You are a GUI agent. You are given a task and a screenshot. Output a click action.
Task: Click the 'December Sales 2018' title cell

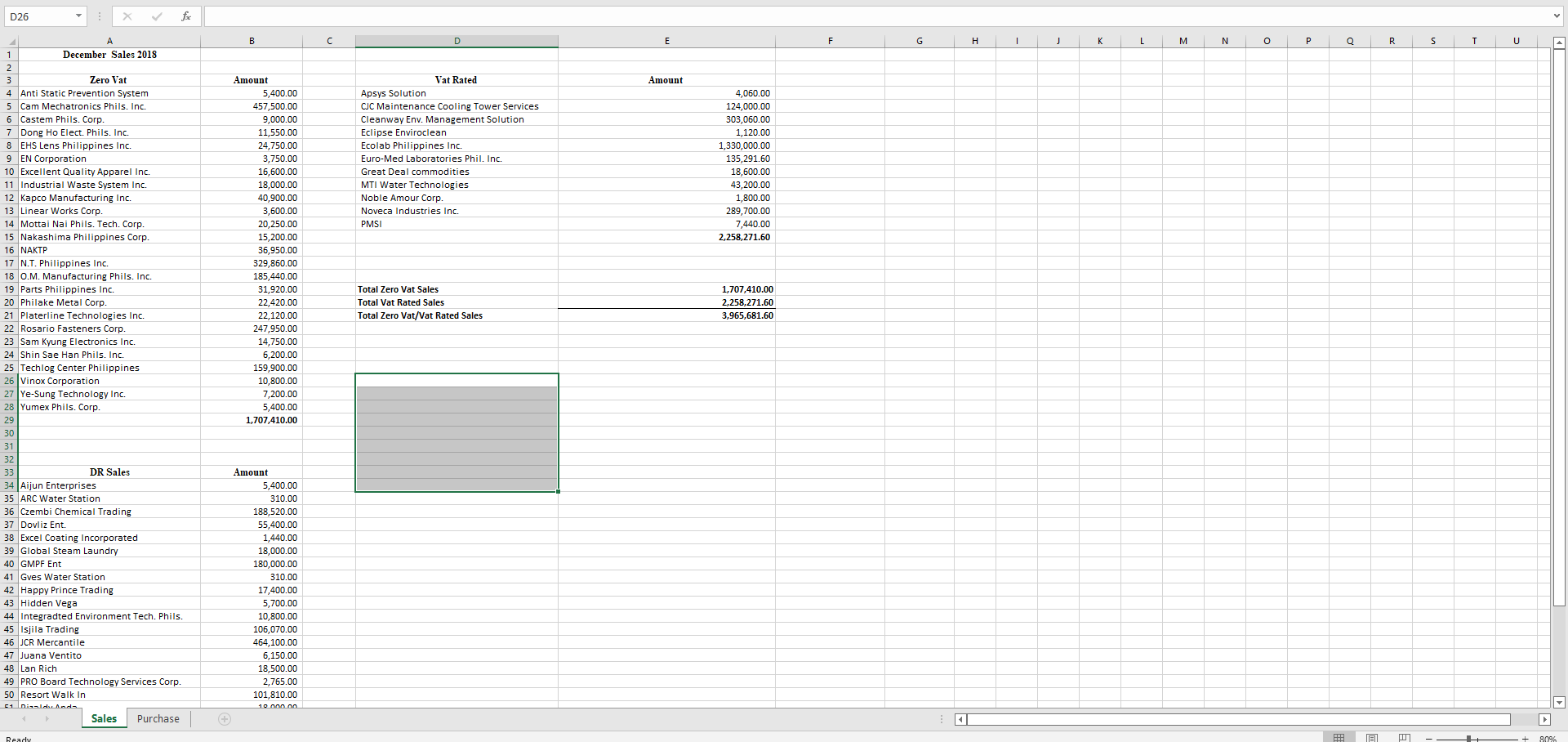click(109, 55)
